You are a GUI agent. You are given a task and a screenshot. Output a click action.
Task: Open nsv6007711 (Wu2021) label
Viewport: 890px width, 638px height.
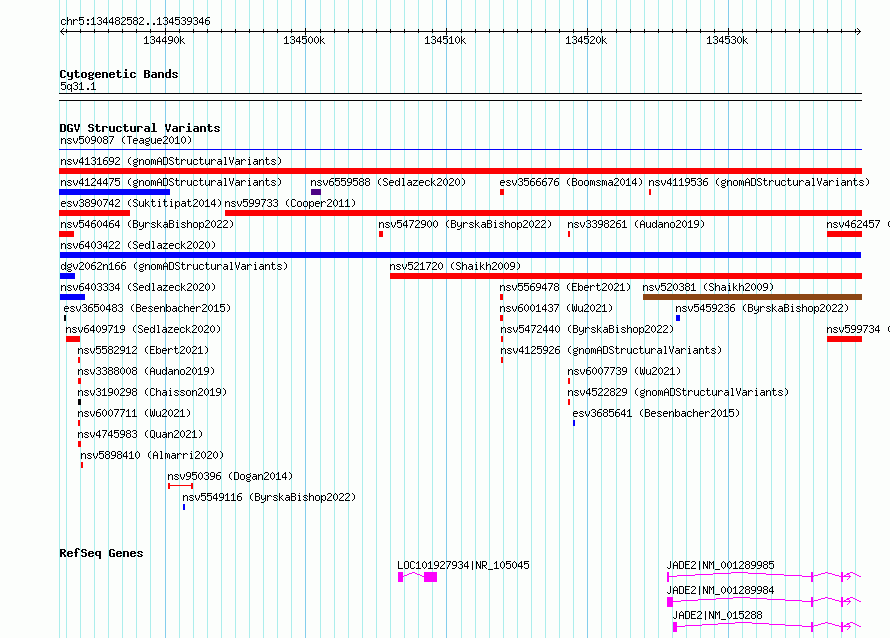coord(134,413)
